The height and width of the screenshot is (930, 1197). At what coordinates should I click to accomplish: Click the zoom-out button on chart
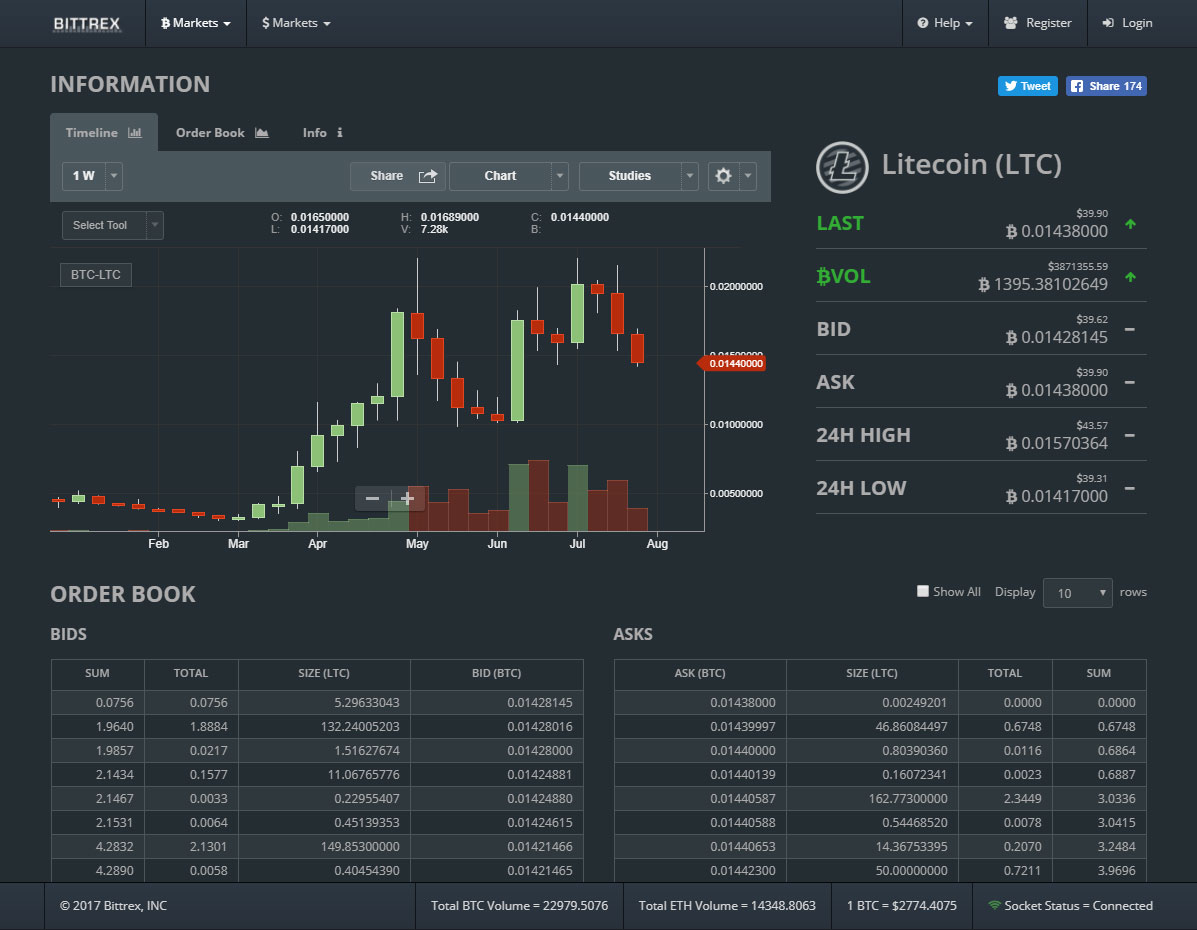click(372, 497)
